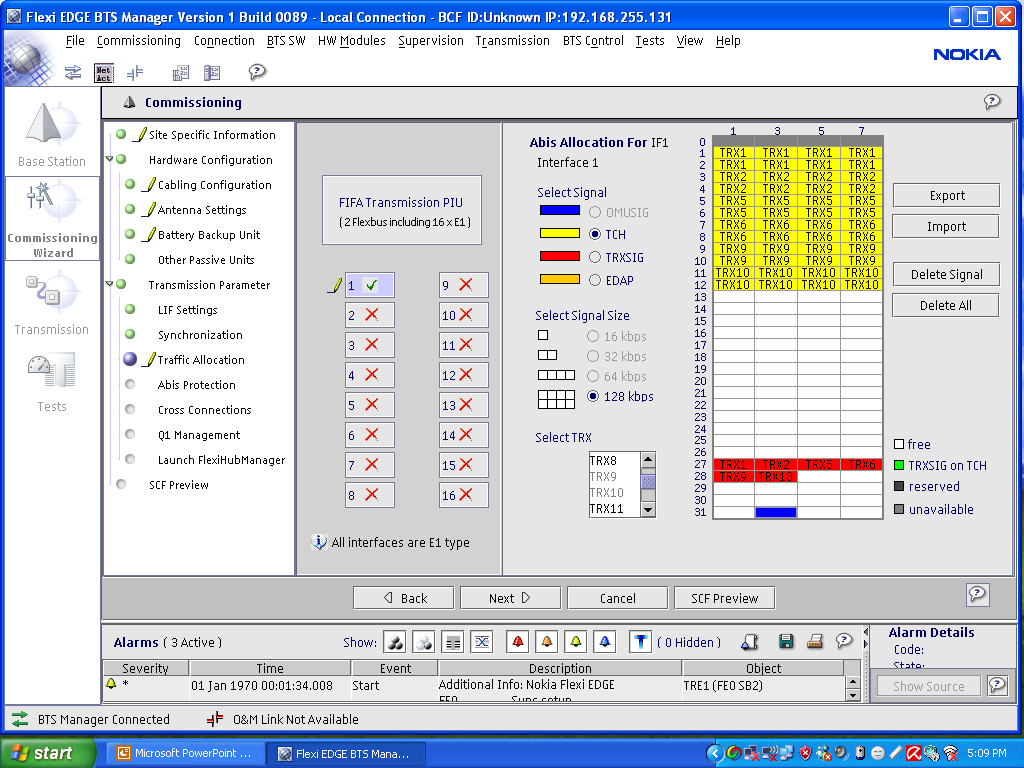Image resolution: width=1024 pixels, height=768 pixels.
Task: Click the help bubble in Commissioning header
Action: pyautogui.click(x=991, y=102)
